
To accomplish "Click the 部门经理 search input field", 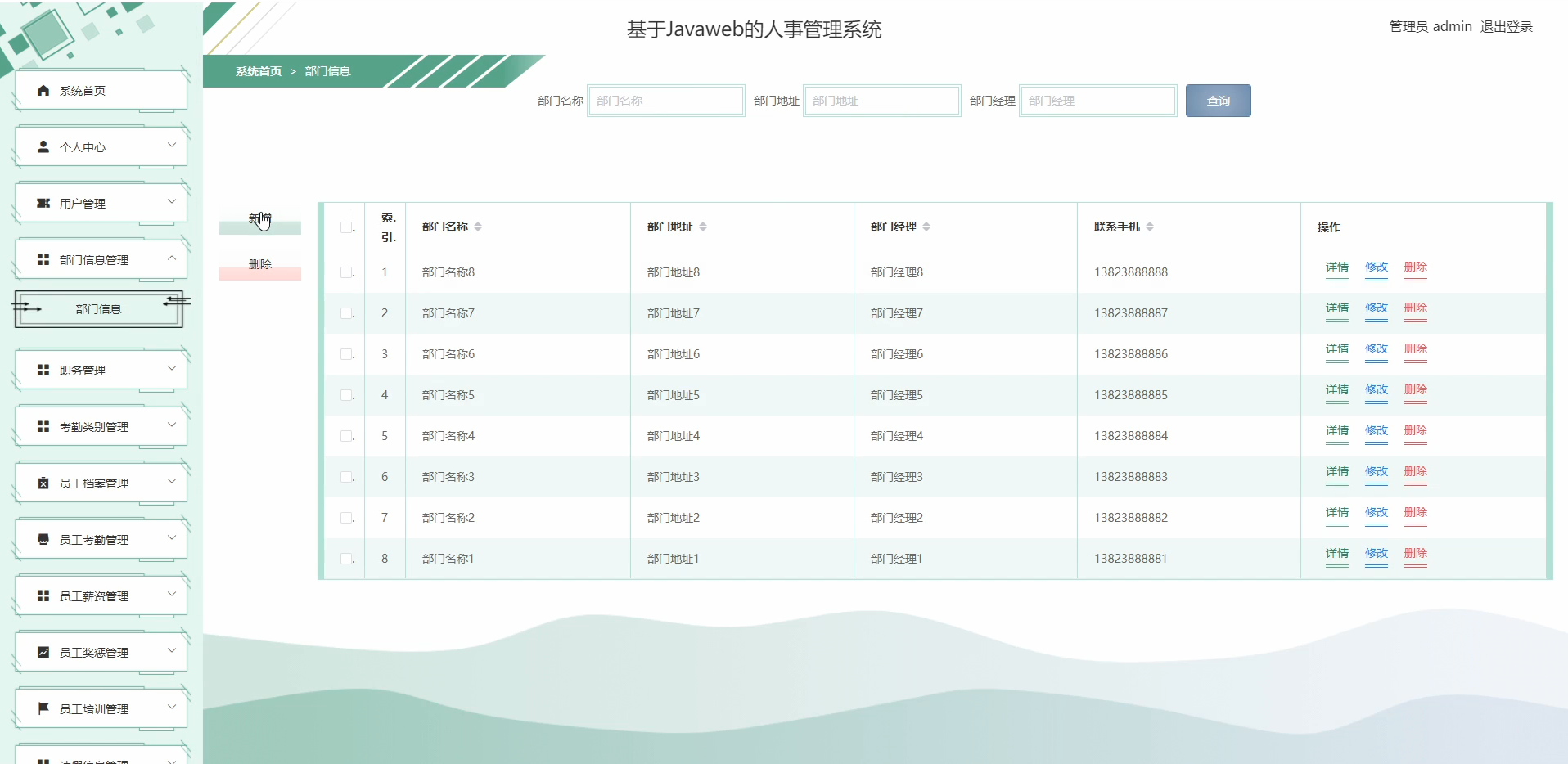I will (x=1098, y=100).
